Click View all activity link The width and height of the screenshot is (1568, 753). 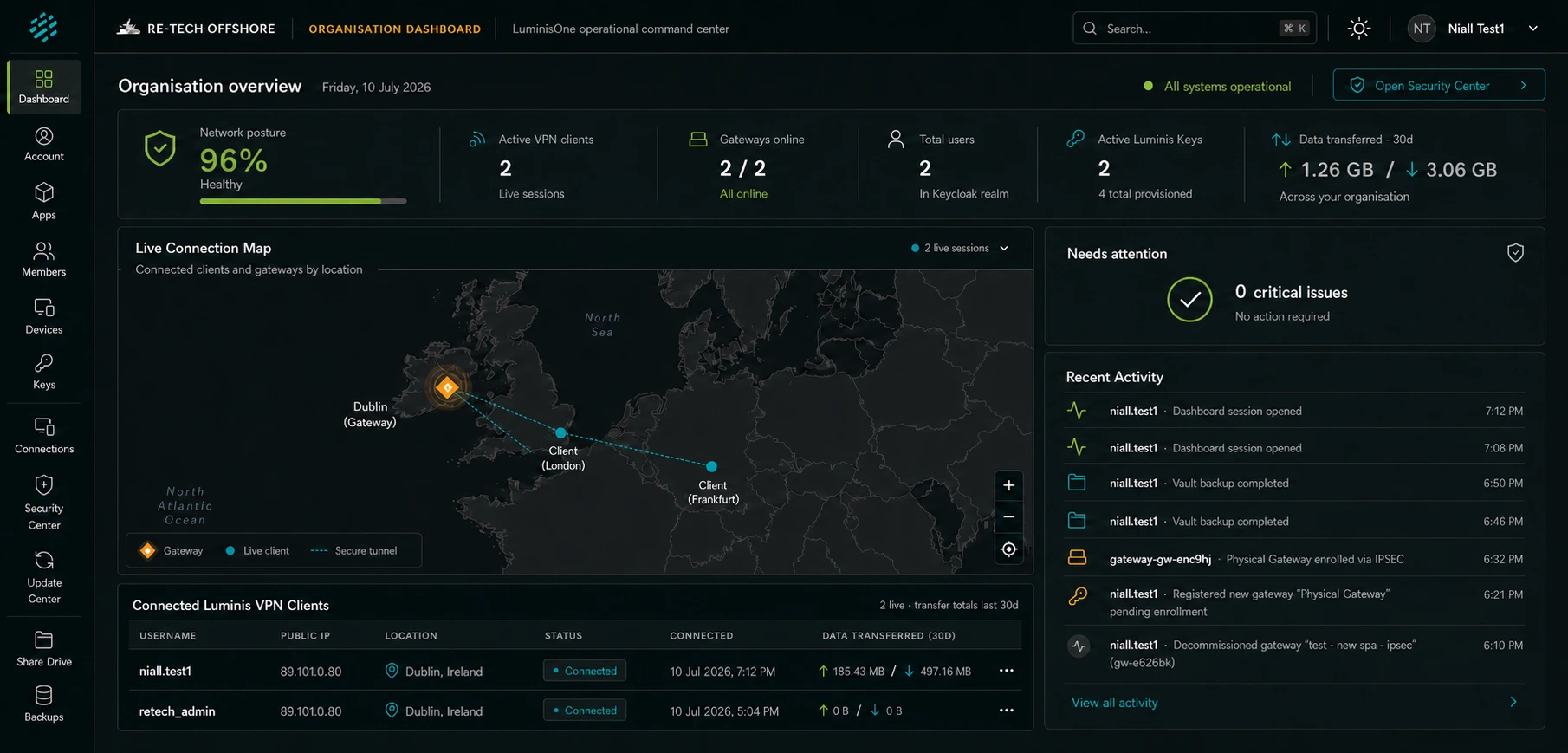click(x=1114, y=703)
